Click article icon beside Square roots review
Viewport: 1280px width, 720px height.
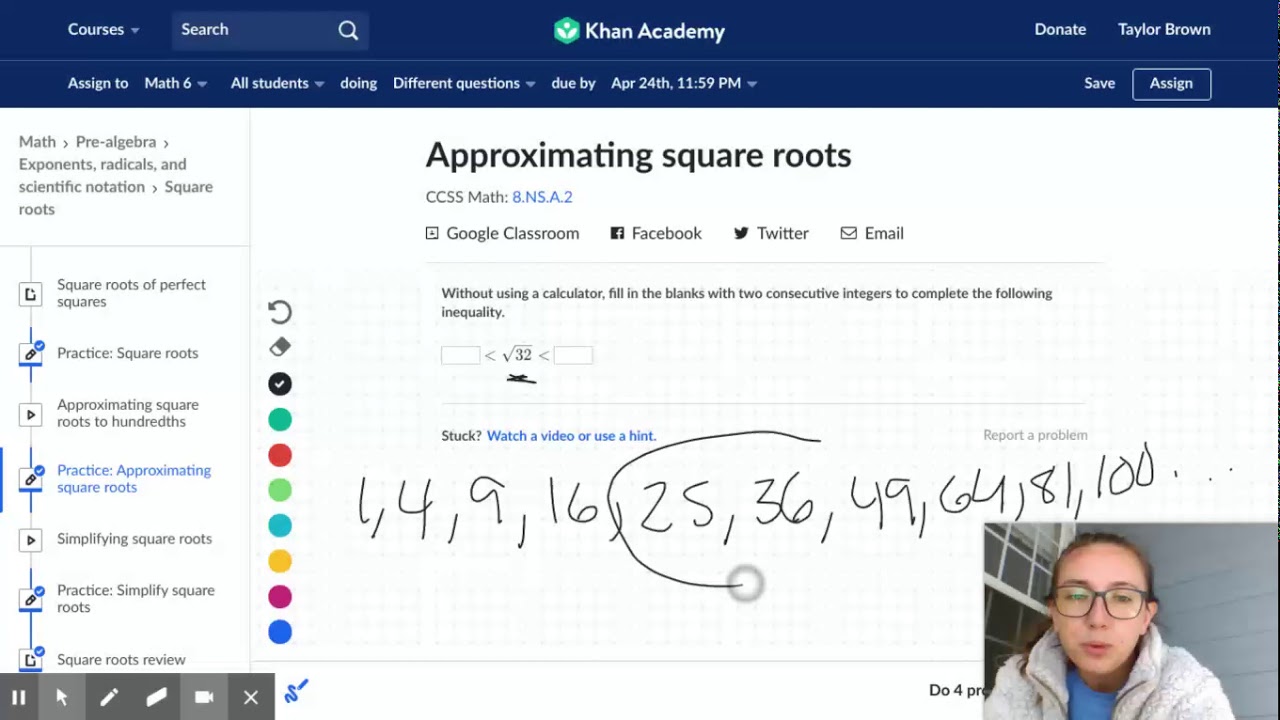click(x=31, y=659)
